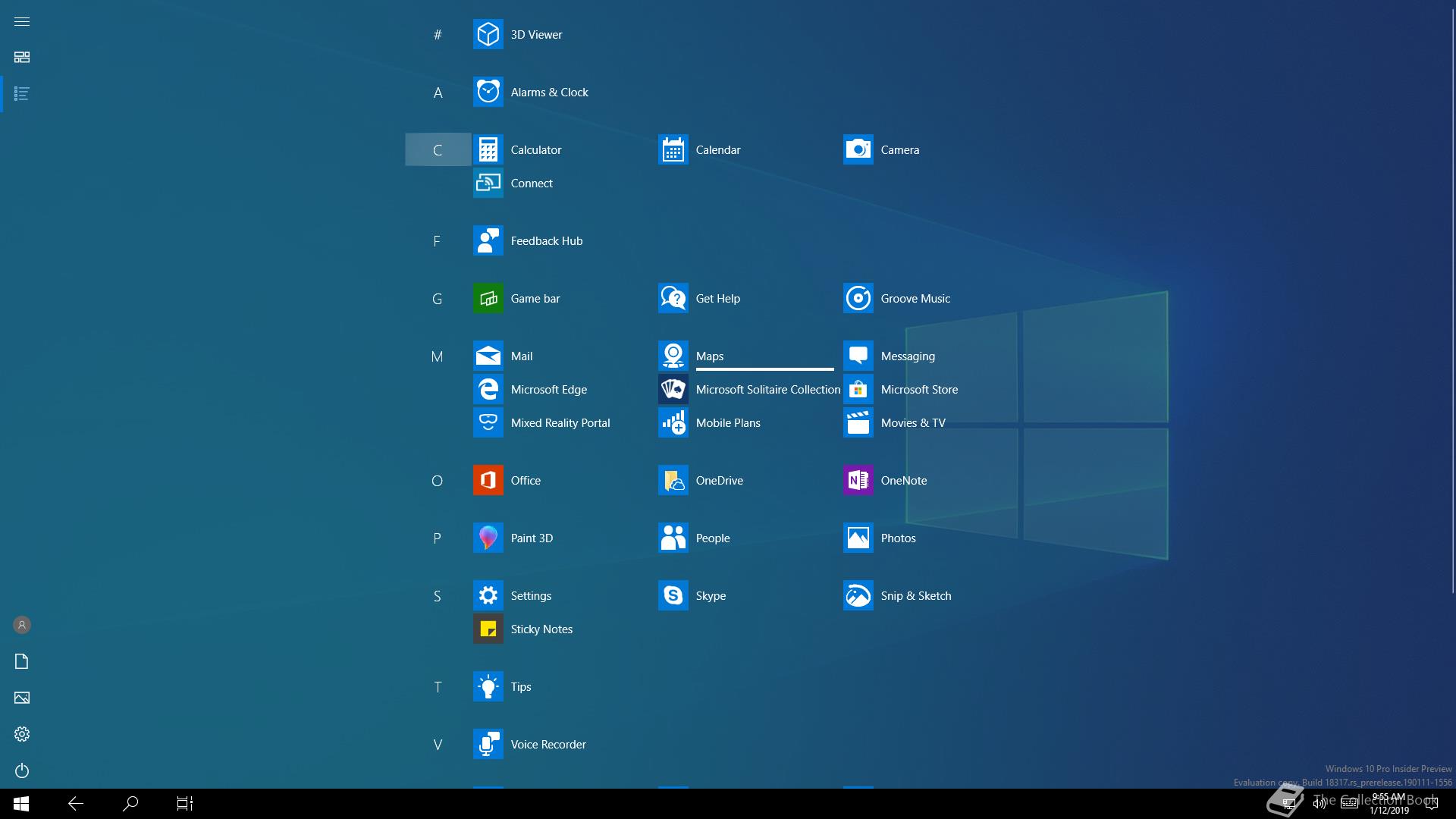Select the All apps list view
Image resolution: width=1456 pixels, height=819 pixels.
pyautogui.click(x=22, y=94)
